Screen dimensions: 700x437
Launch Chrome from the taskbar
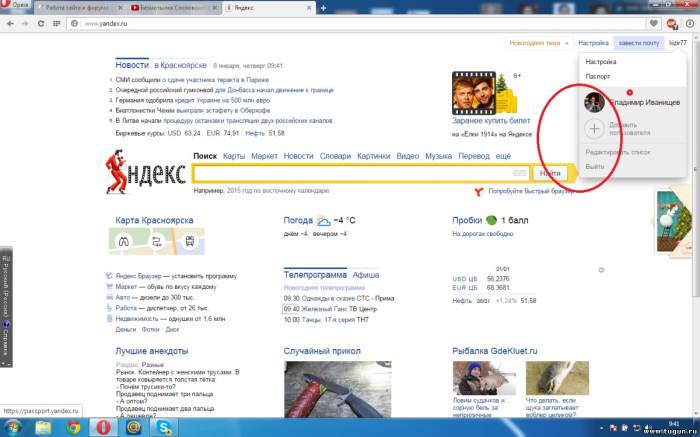(x=73, y=428)
